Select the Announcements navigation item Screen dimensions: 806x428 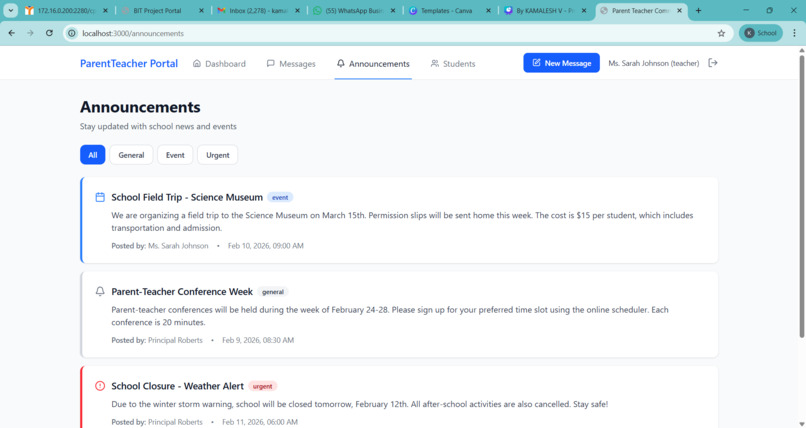[373, 64]
